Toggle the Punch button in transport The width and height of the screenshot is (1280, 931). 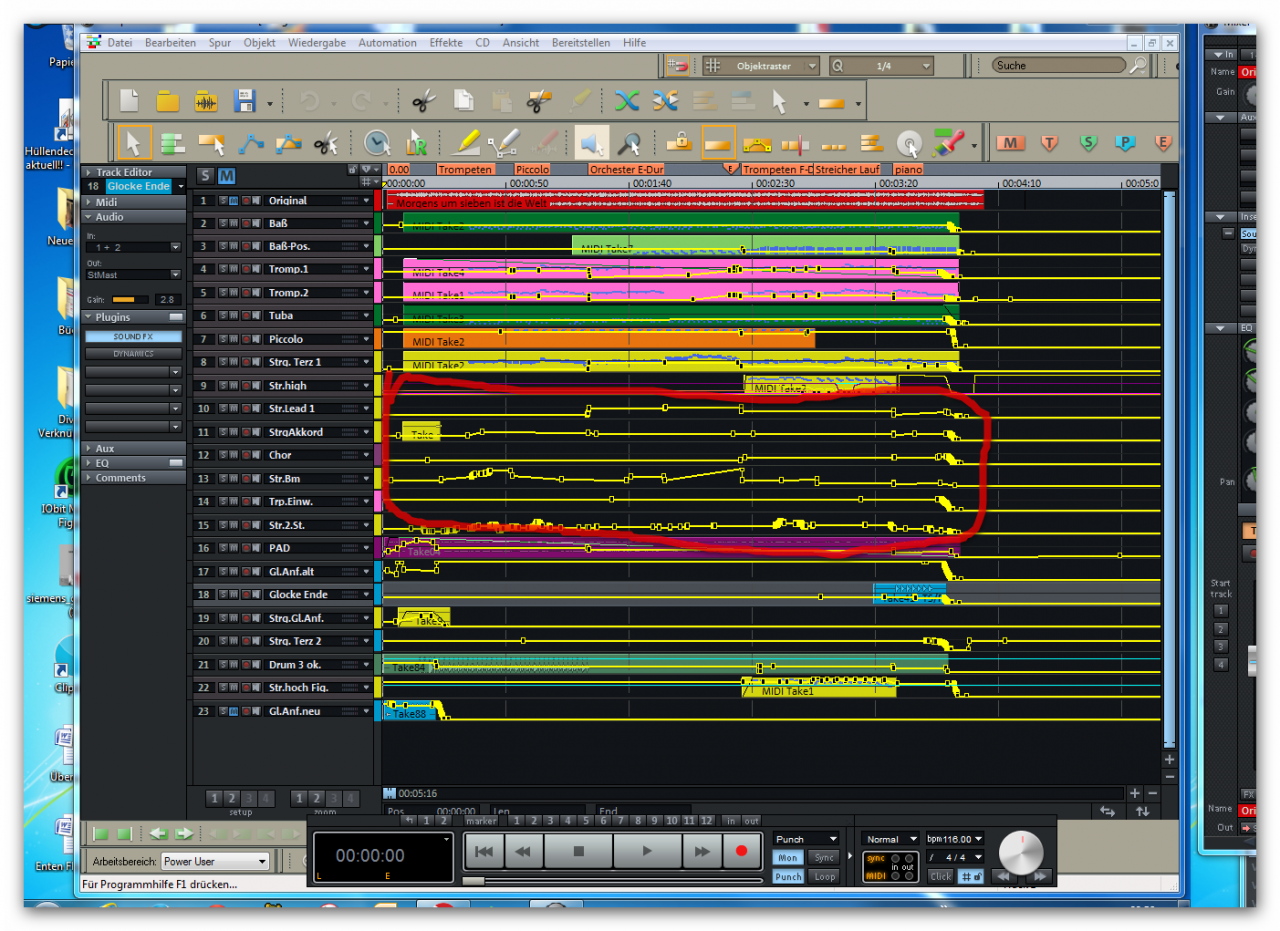[x=788, y=876]
